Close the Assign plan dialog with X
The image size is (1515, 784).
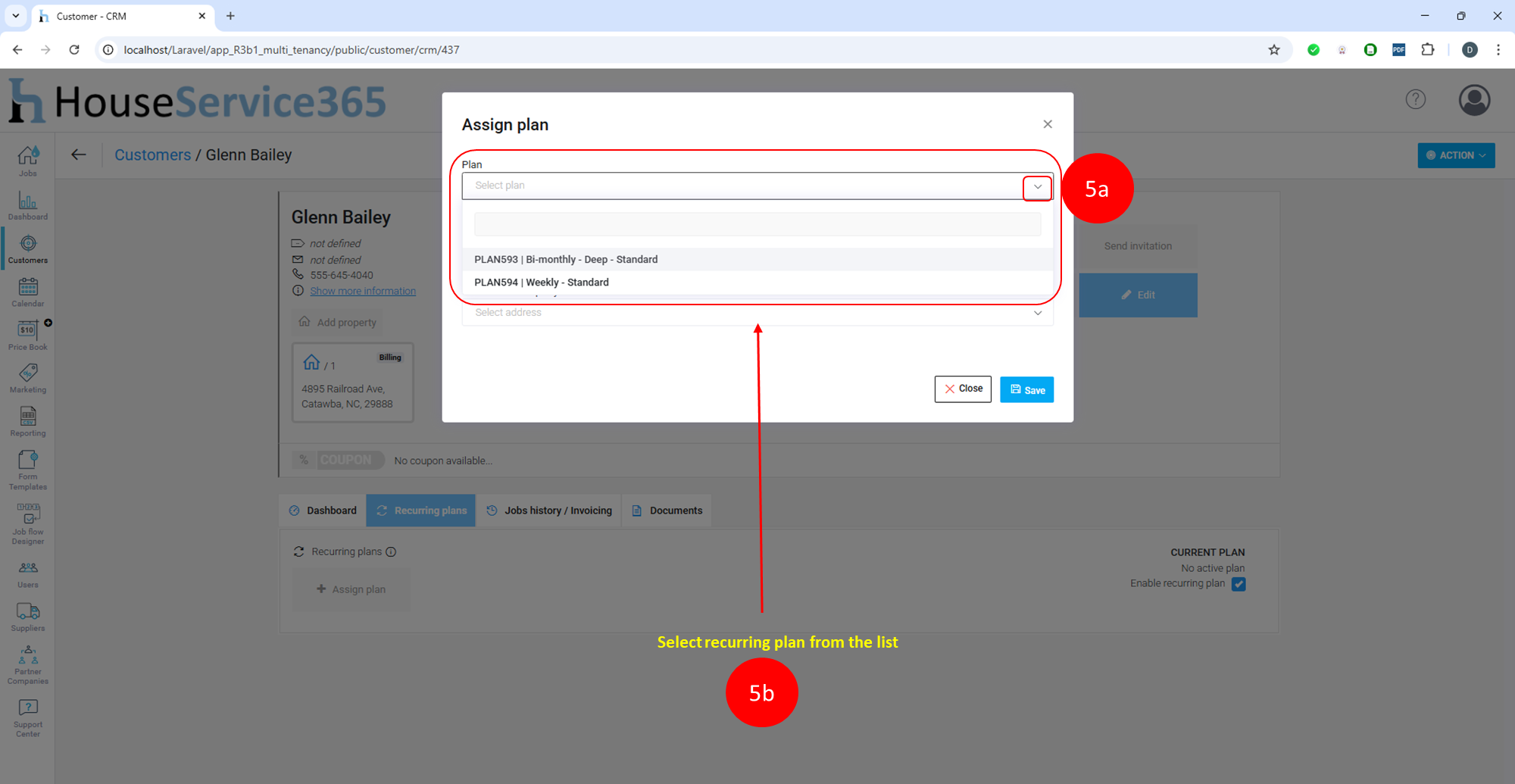coord(1048,124)
